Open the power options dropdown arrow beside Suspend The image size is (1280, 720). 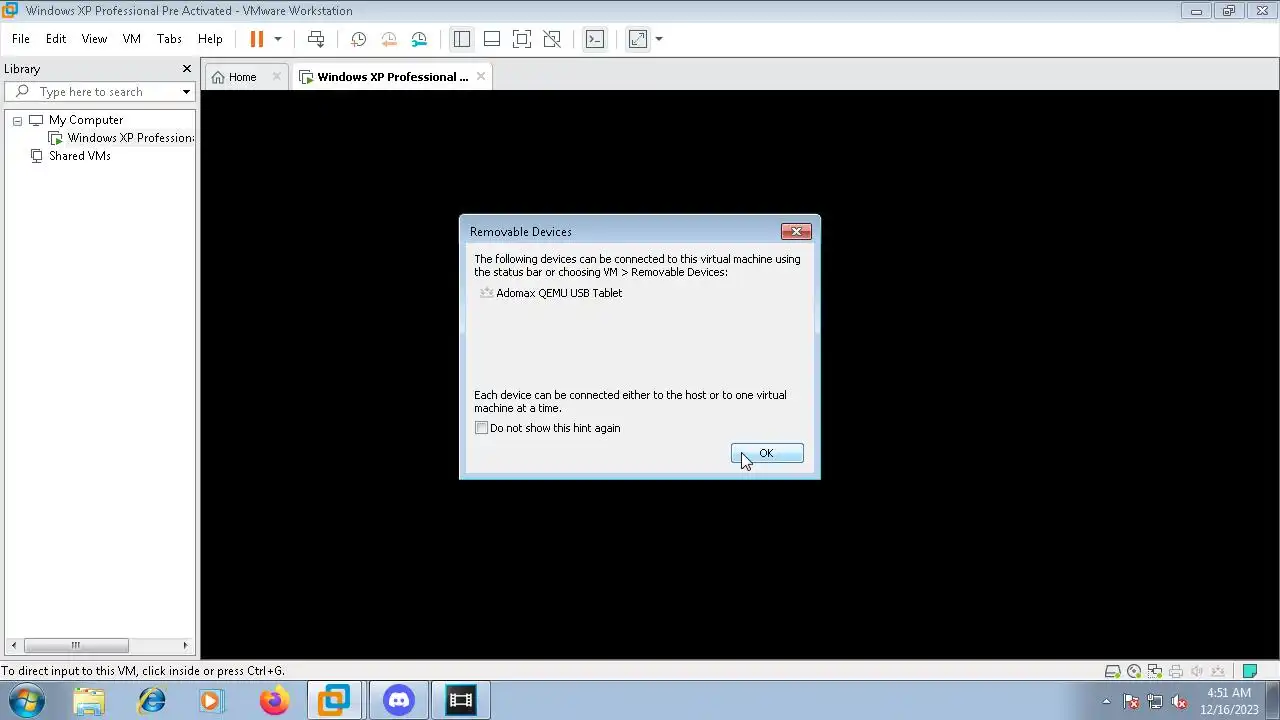pos(278,39)
